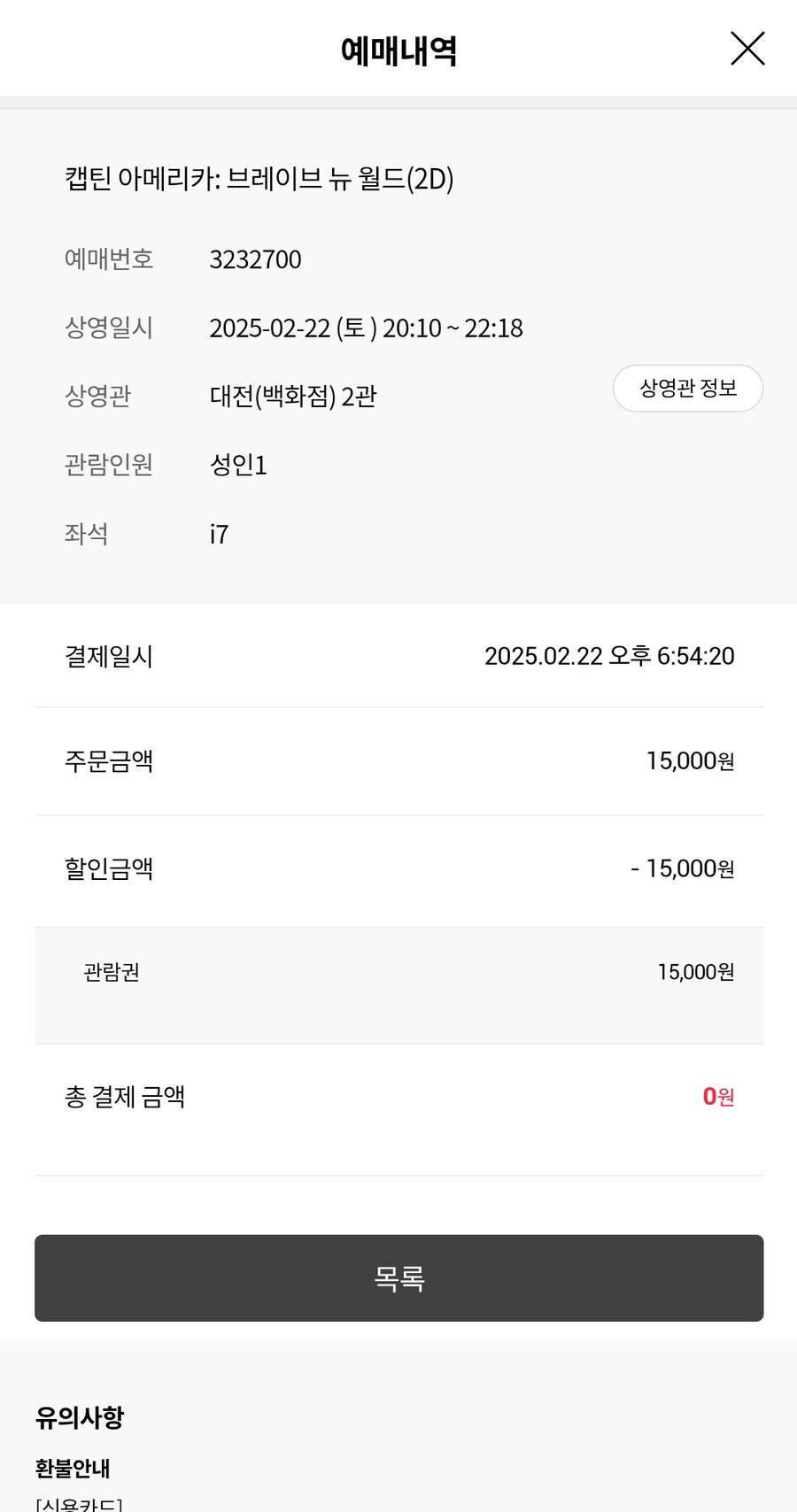Tap the 할인금액 label
This screenshot has width=797, height=1512.
pos(109,868)
